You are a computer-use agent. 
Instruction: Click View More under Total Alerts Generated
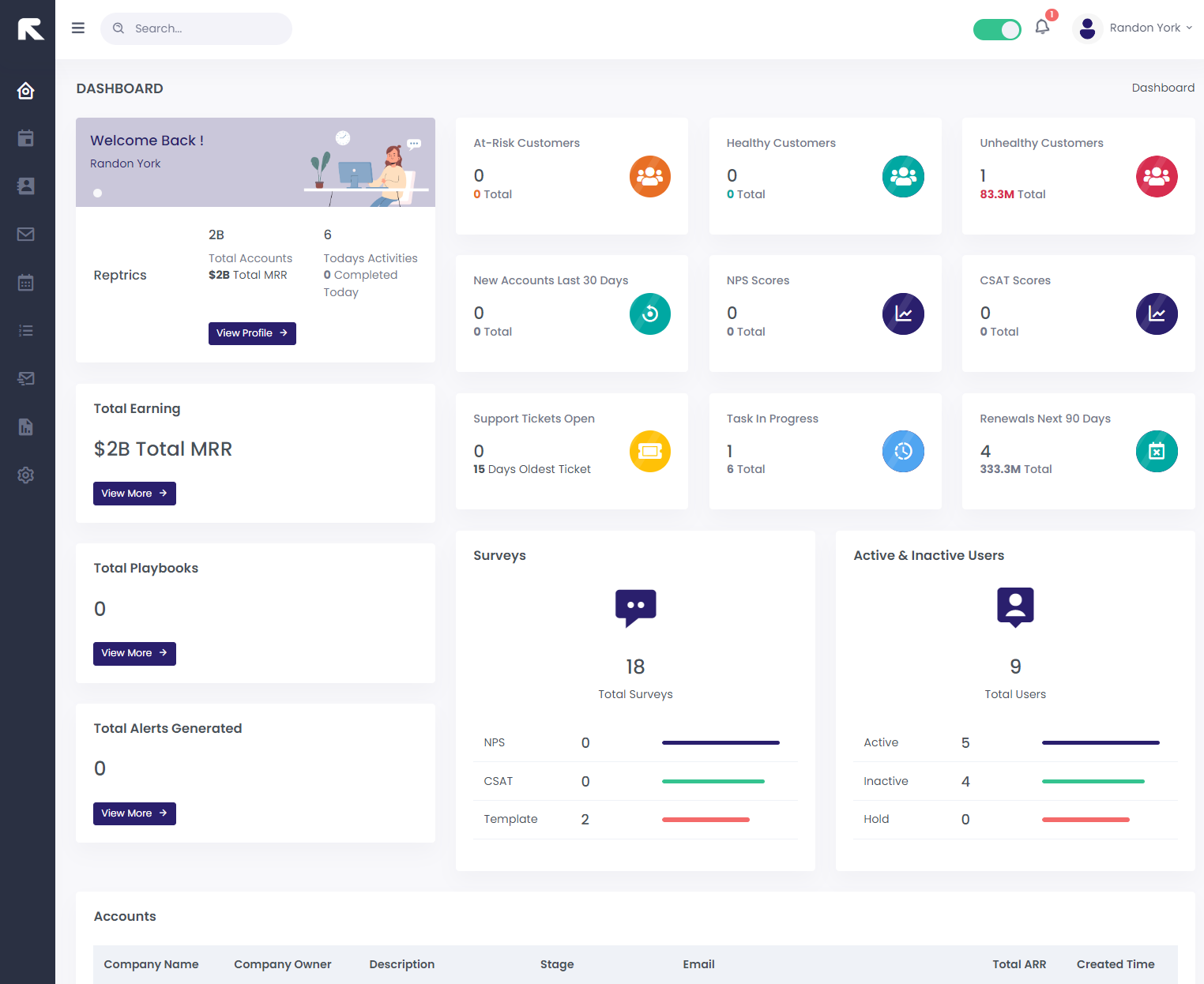134,813
